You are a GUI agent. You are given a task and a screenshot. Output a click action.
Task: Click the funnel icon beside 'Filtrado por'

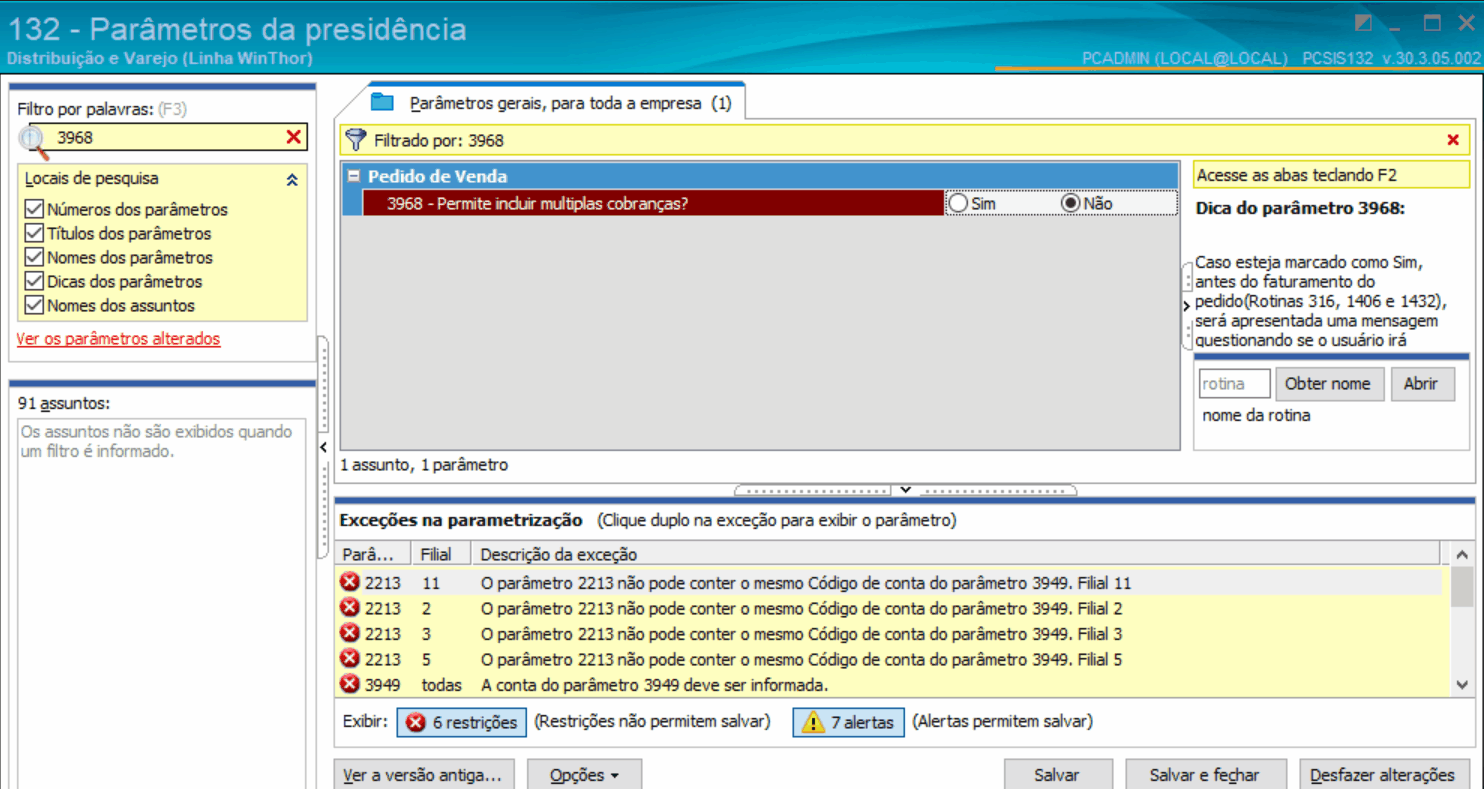coord(355,139)
